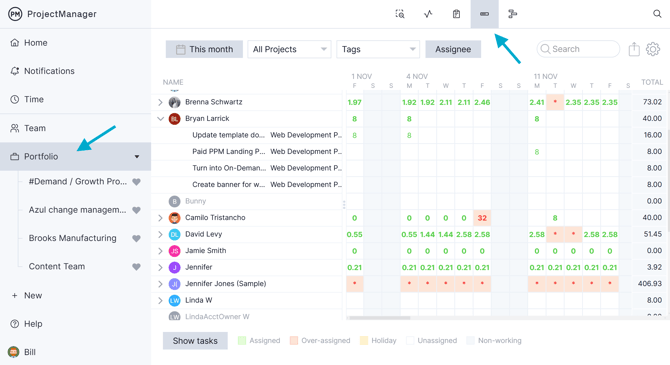Select the Paid PPM Landing P... task
The width and height of the screenshot is (670, 365).
pos(229,151)
